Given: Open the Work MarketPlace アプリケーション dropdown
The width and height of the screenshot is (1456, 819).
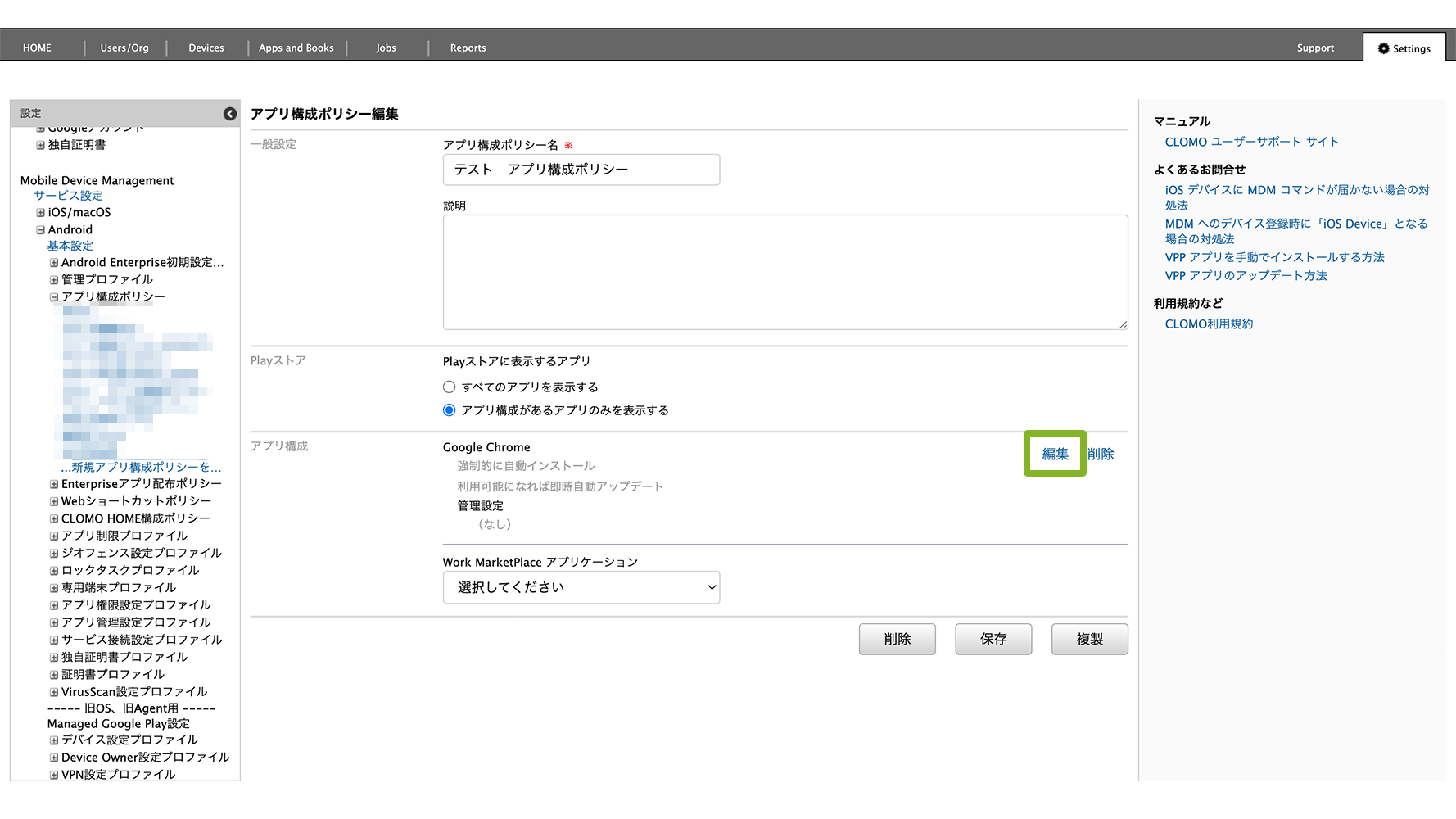Looking at the screenshot, I should 581,587.
